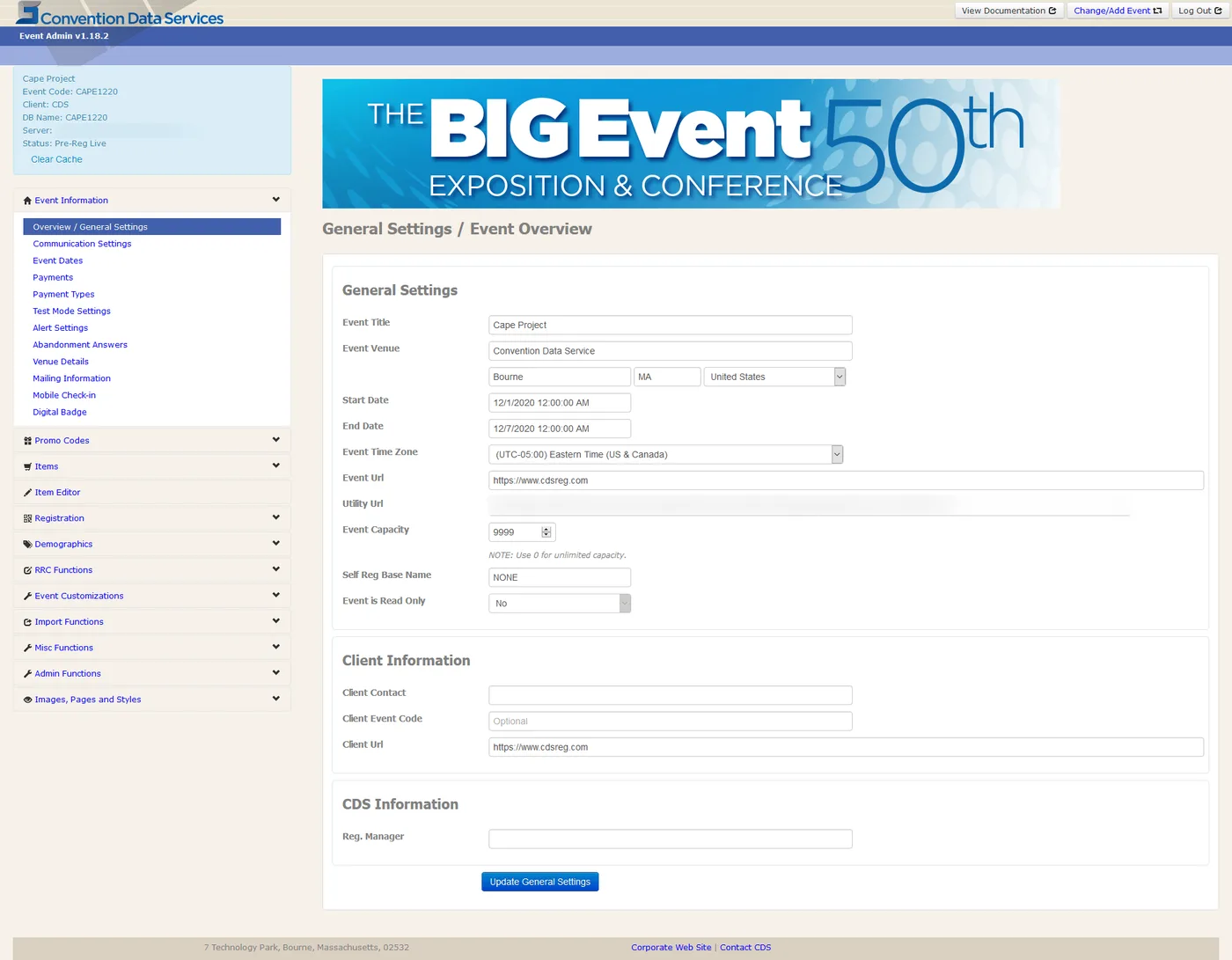Click The BIG Event banner image
Image resolution: width=1232 pixels, height=960 pixels.
click(x=691, y=143)
